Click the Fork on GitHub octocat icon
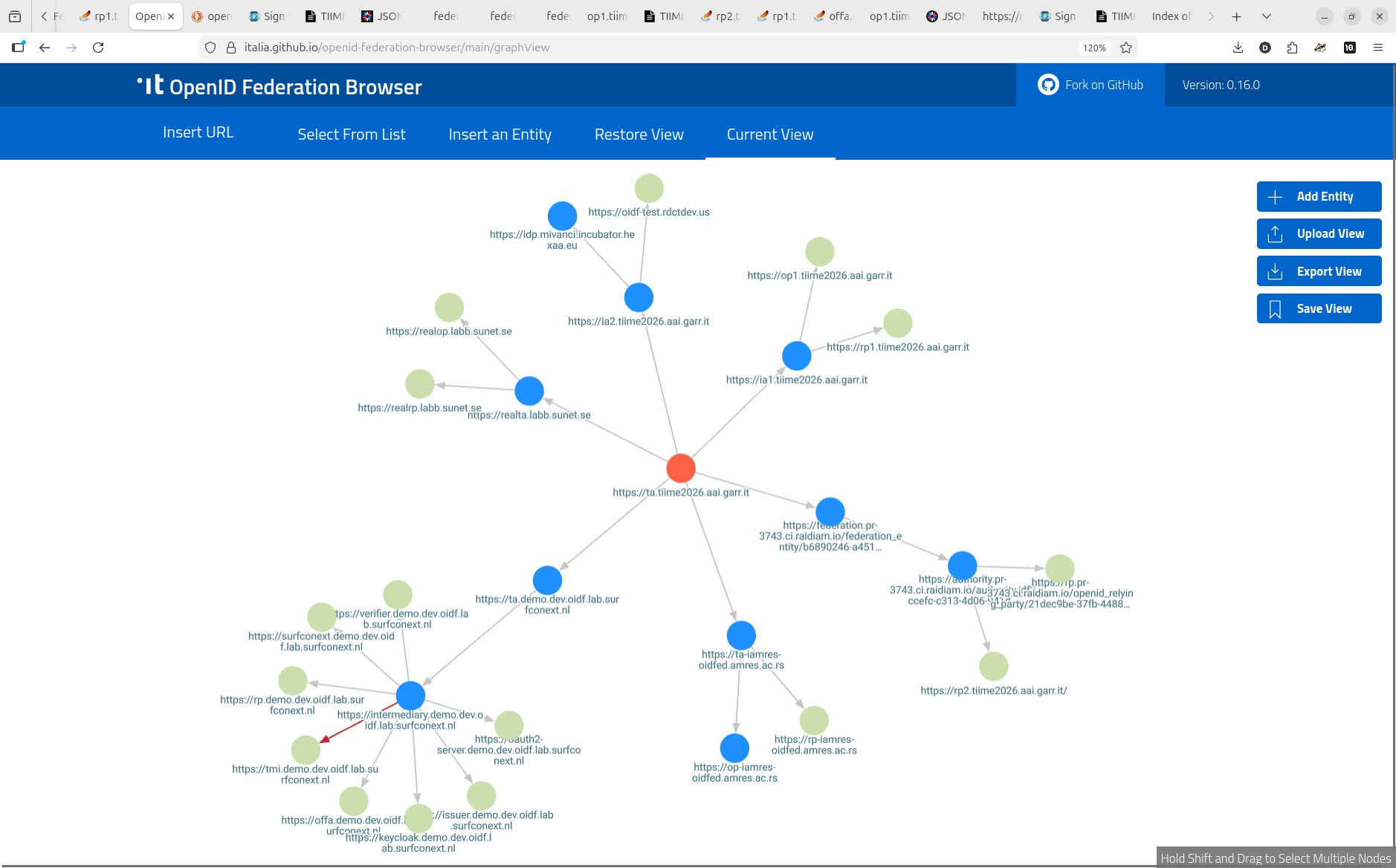Screen dimensions: 1396x868 (1048, 84)
